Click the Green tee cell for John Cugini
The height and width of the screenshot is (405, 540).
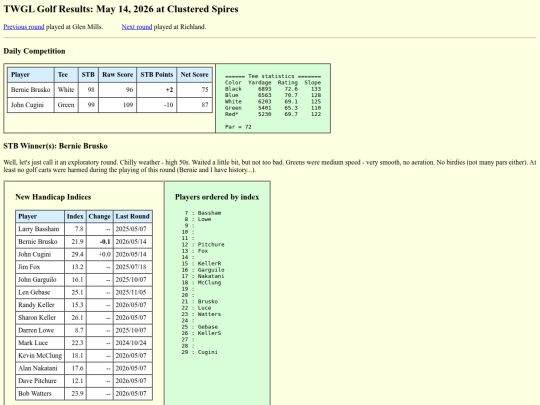click(x=66, y=105)
